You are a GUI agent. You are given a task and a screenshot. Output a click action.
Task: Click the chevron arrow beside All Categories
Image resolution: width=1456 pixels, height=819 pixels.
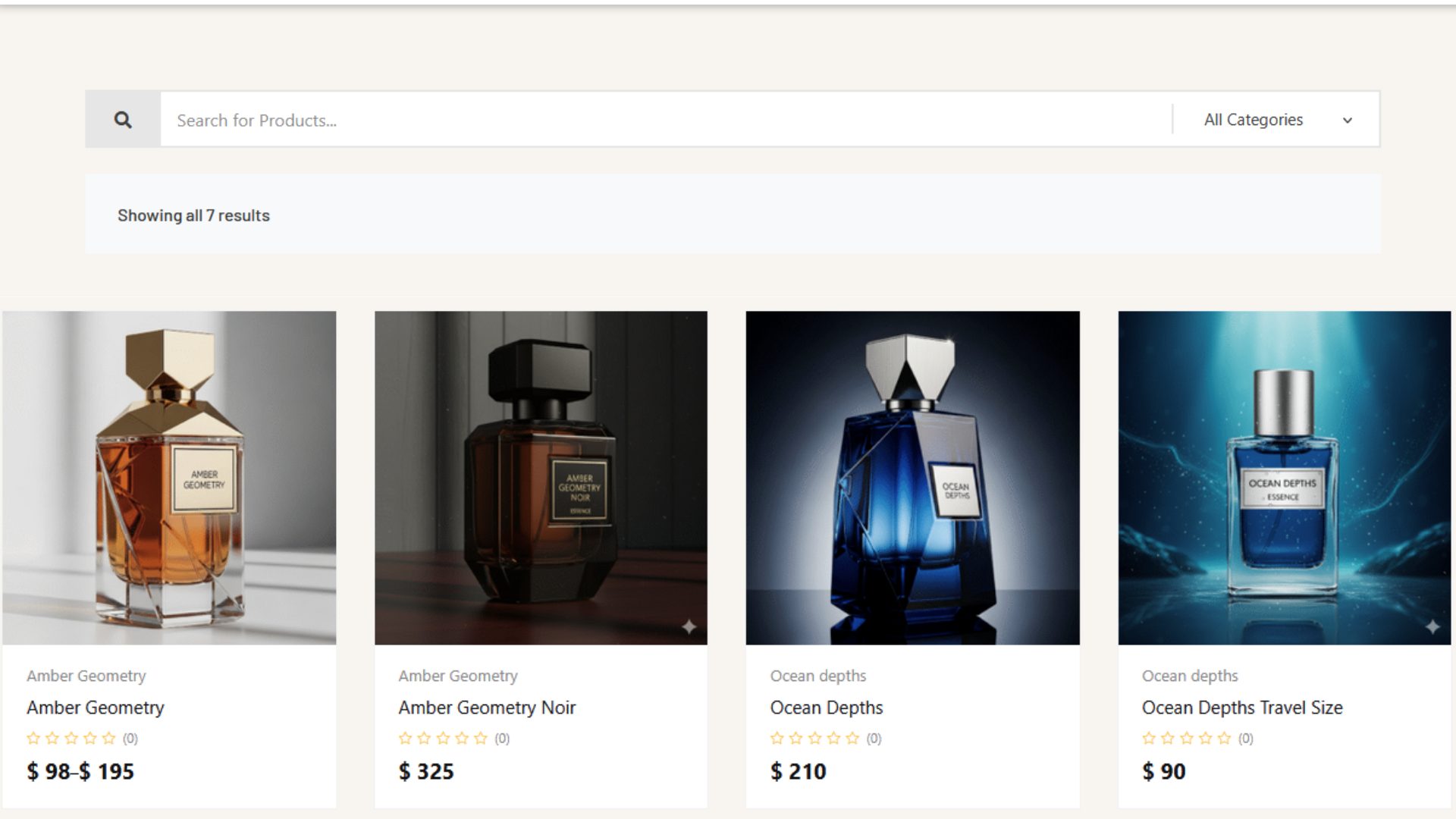pyautogui.click(x=1348, y=121)
